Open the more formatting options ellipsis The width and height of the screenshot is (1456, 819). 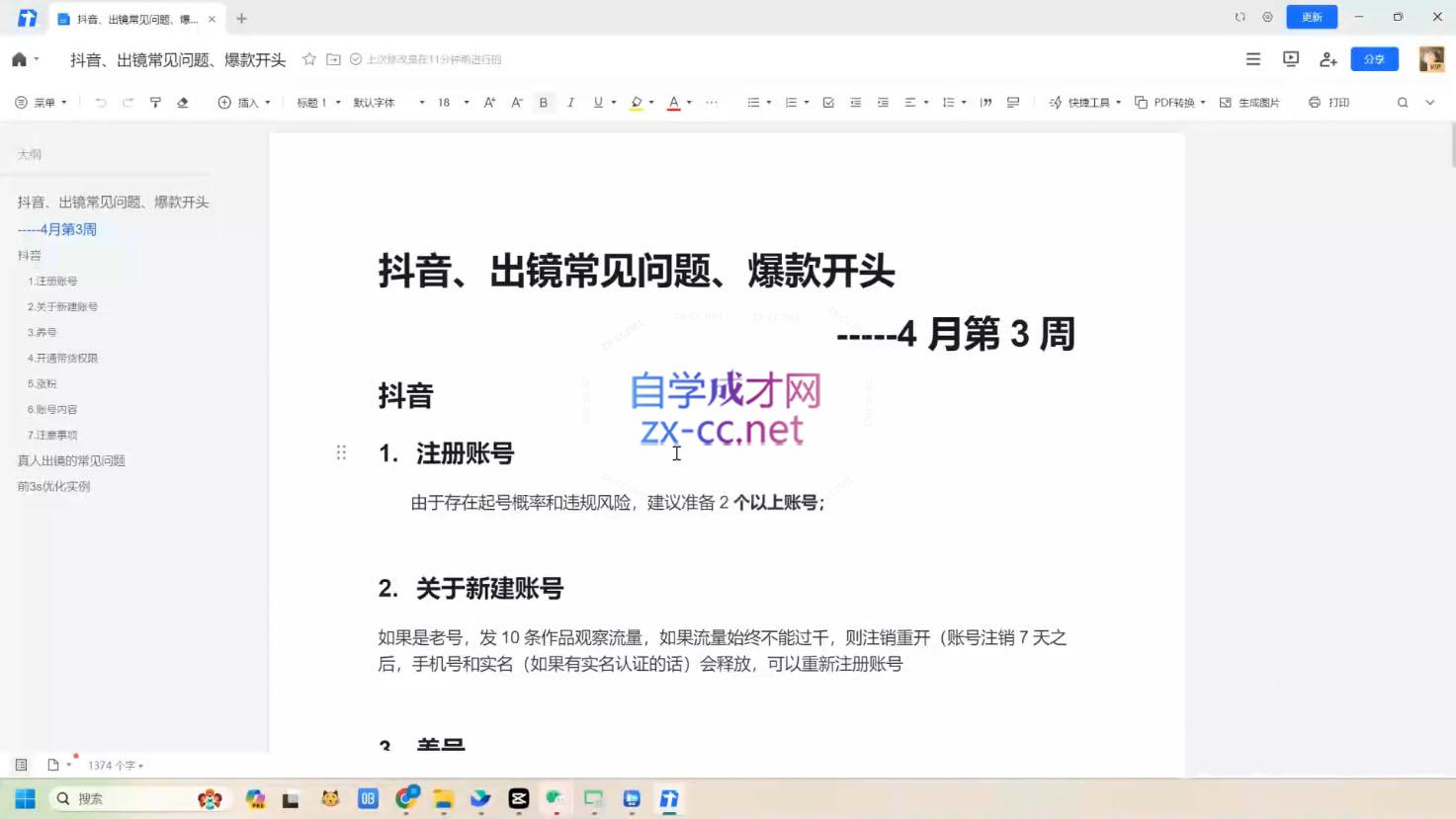(x=712, y=103)
